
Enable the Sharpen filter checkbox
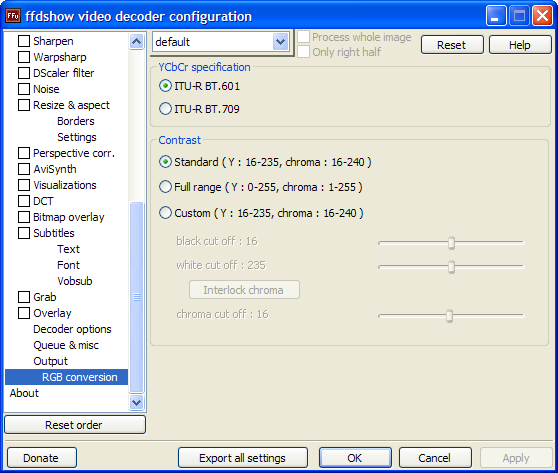point(24,41)
